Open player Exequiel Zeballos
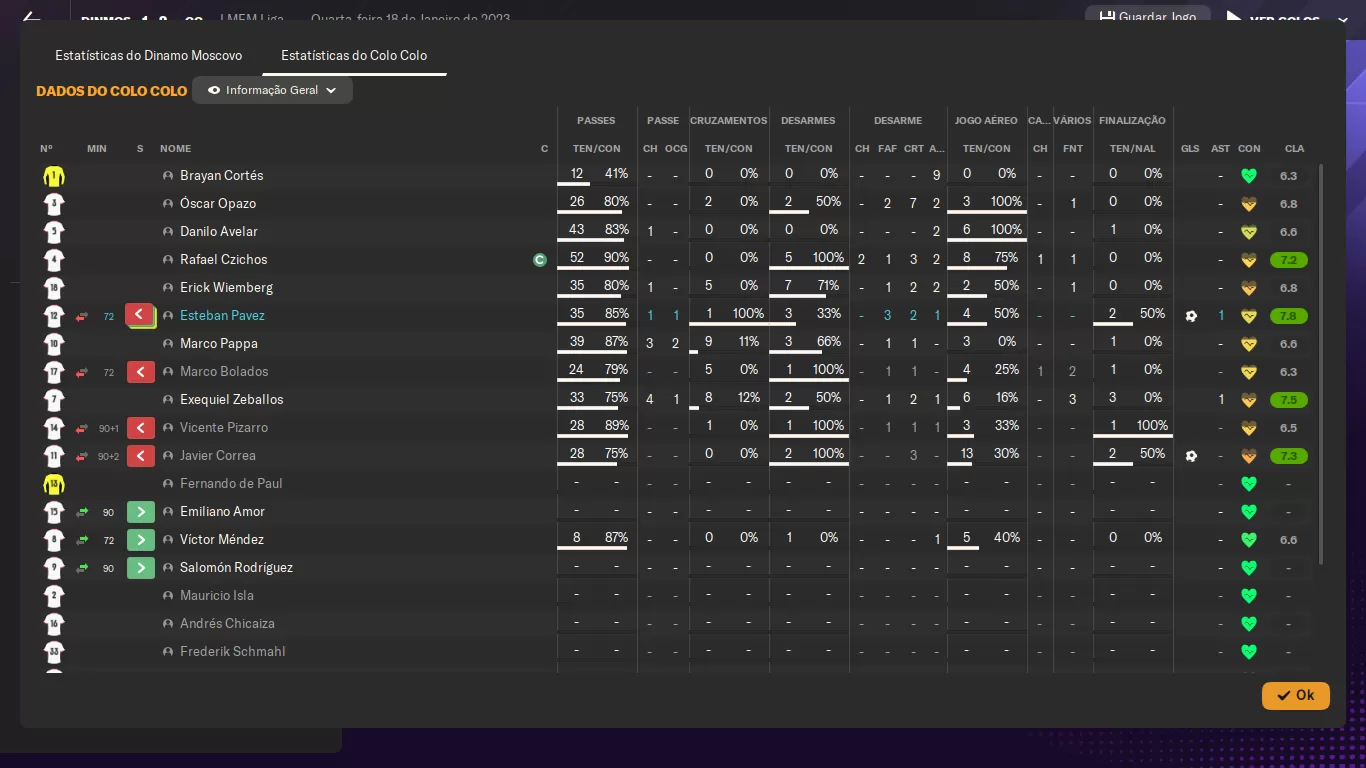Image resolution: width=1366 pixels, height=768 pixels. point(231,400)
